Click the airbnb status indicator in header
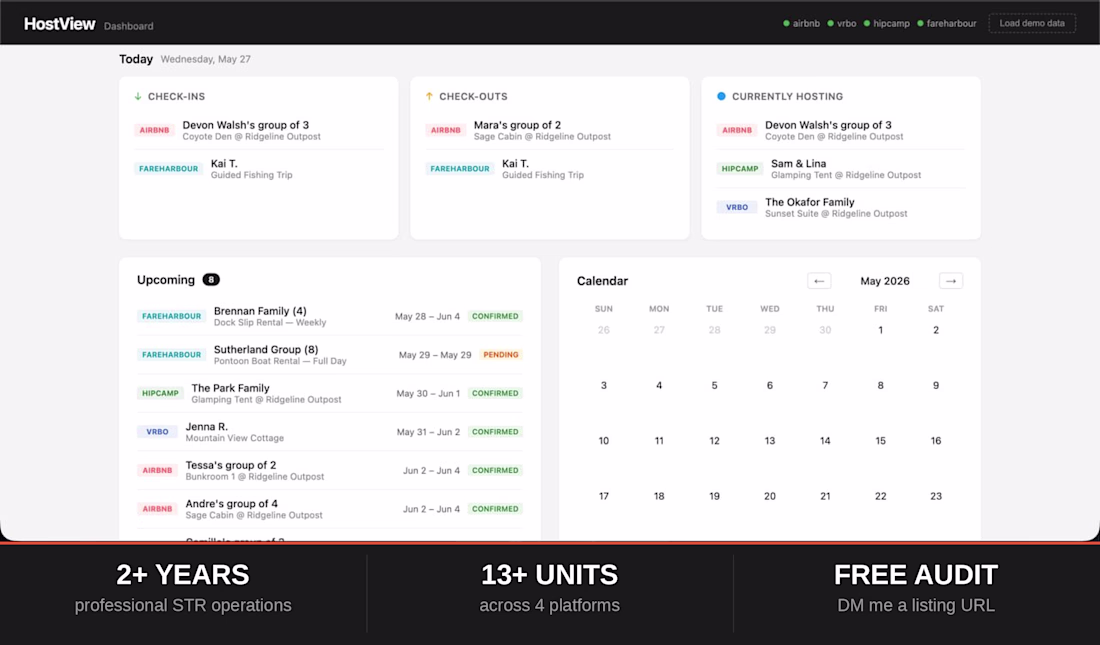This screenshot has height=645, width=1100. (x=801, y=23)
